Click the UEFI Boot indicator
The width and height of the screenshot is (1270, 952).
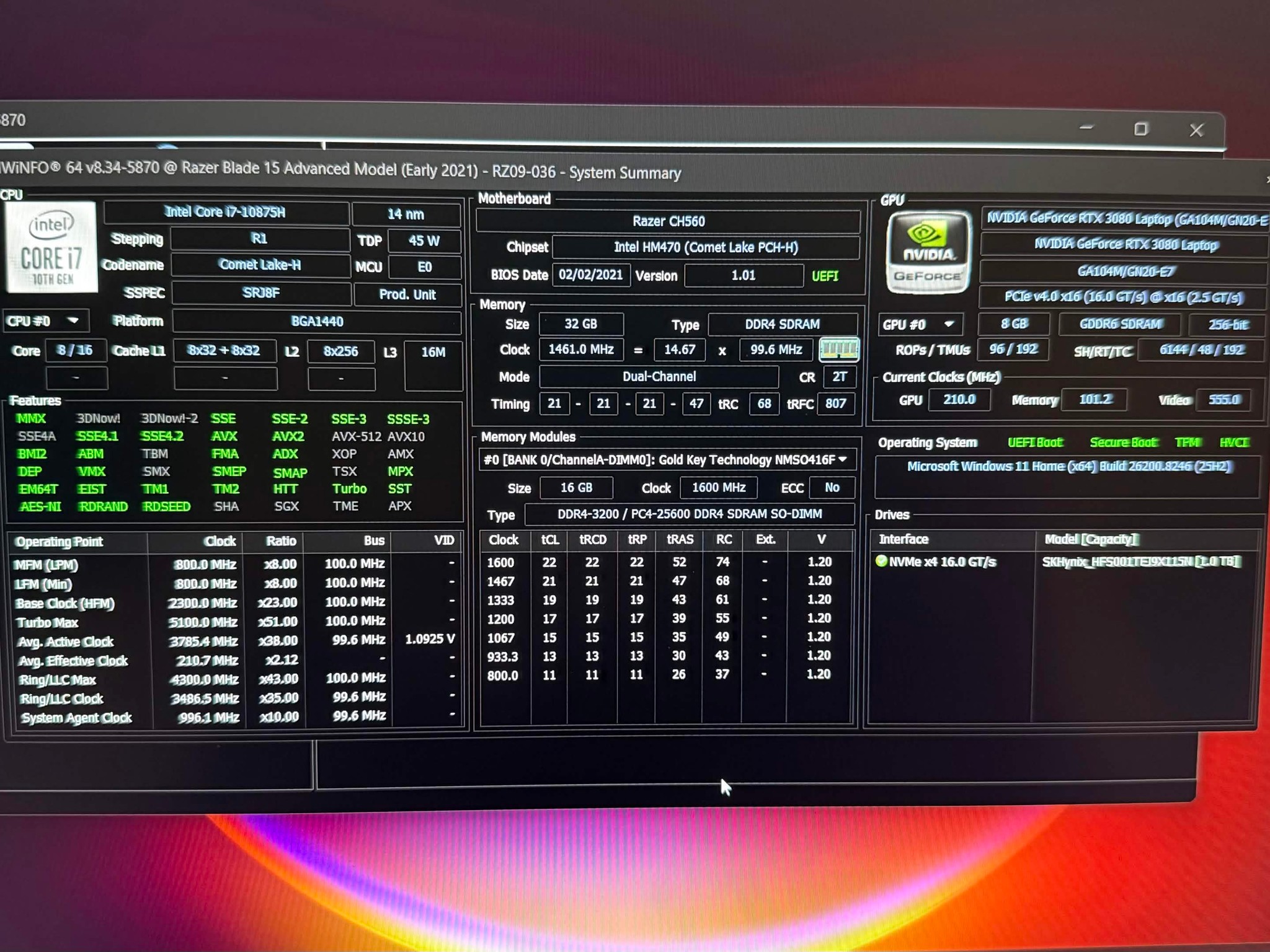point(1035,443)
